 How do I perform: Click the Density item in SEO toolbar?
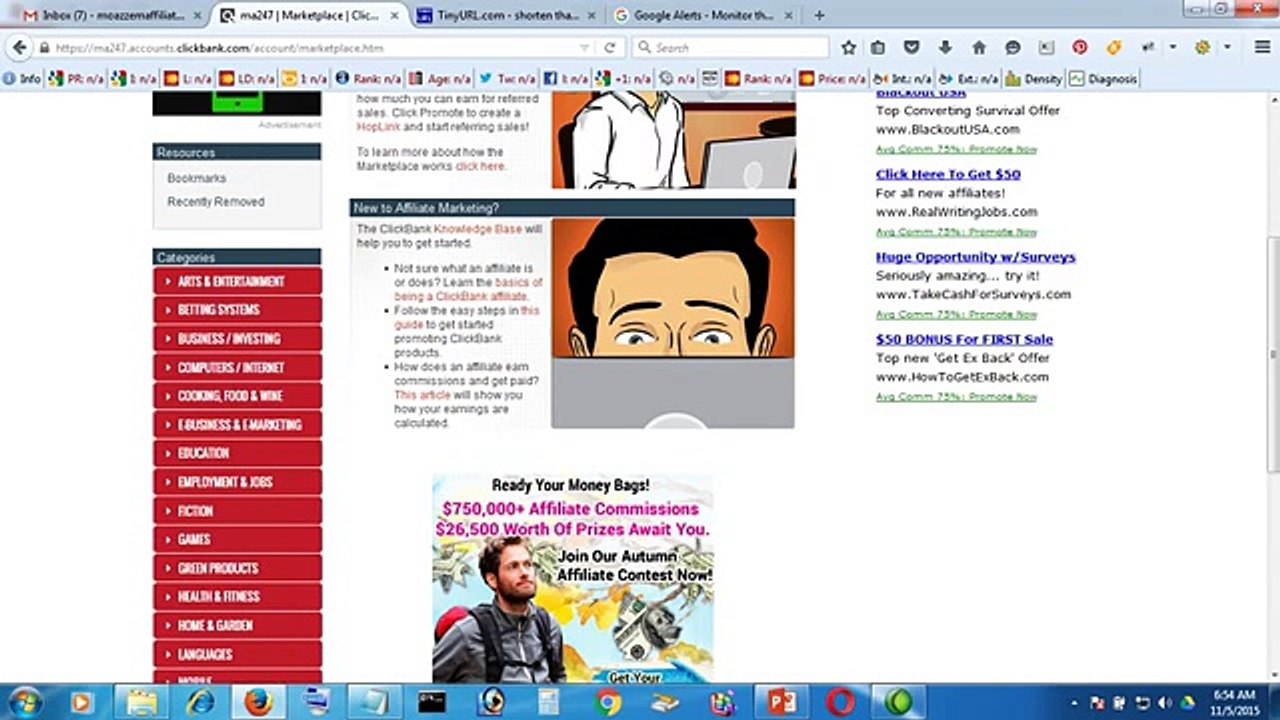point(1034,78)
